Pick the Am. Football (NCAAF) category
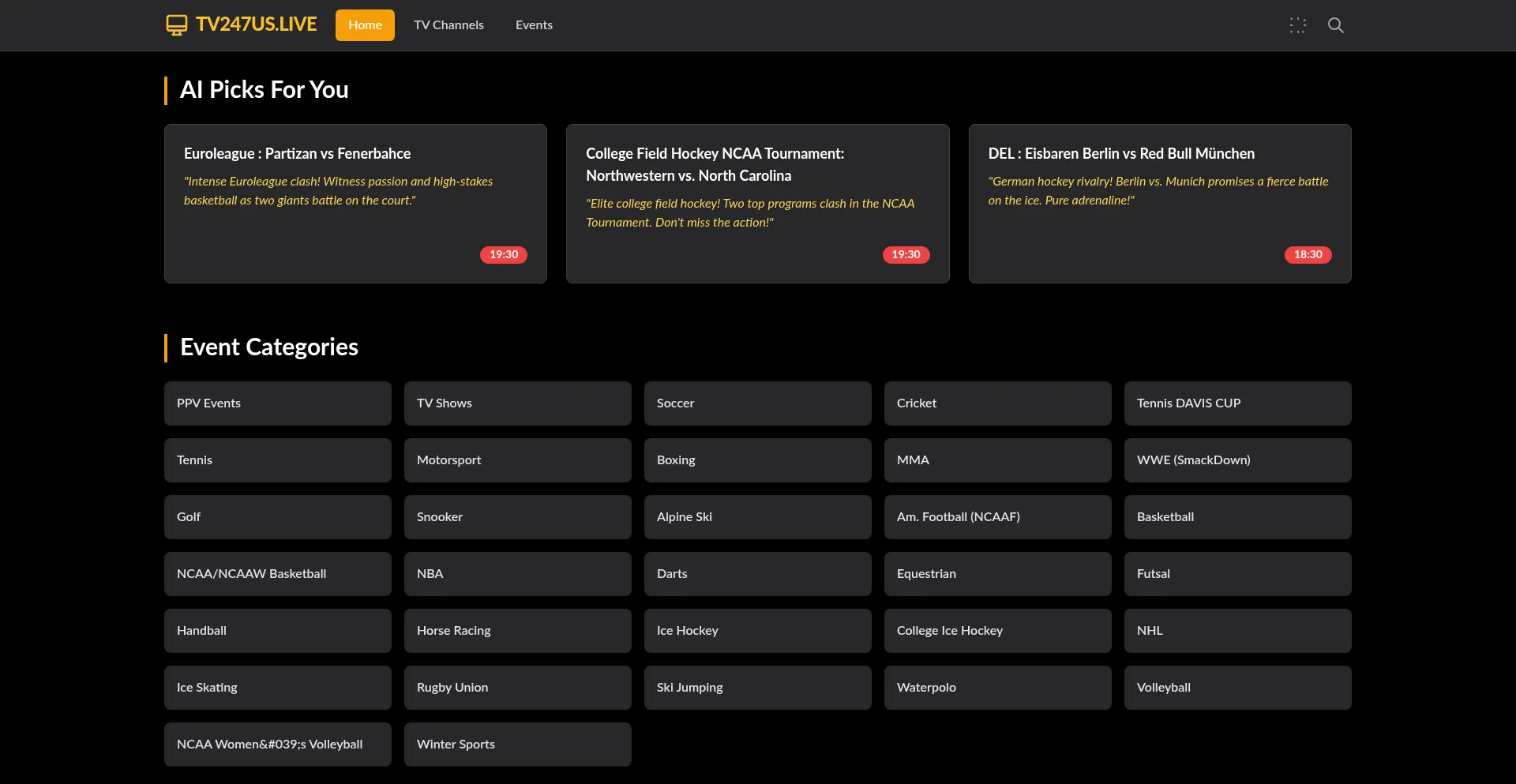 click(x=997, y=517)
